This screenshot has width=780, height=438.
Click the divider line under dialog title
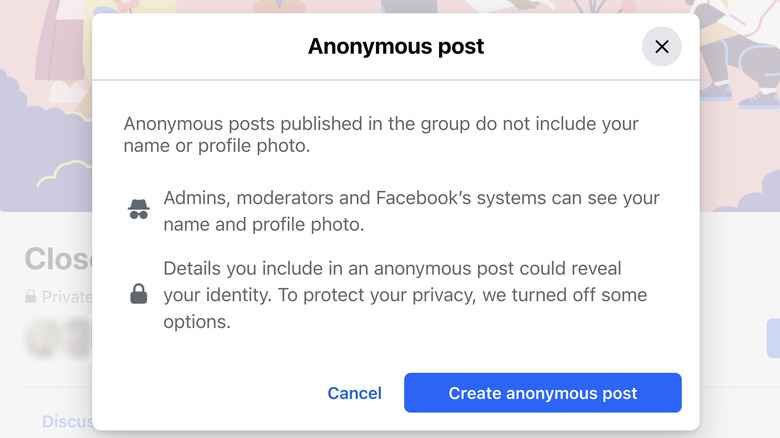coord(396,80)
